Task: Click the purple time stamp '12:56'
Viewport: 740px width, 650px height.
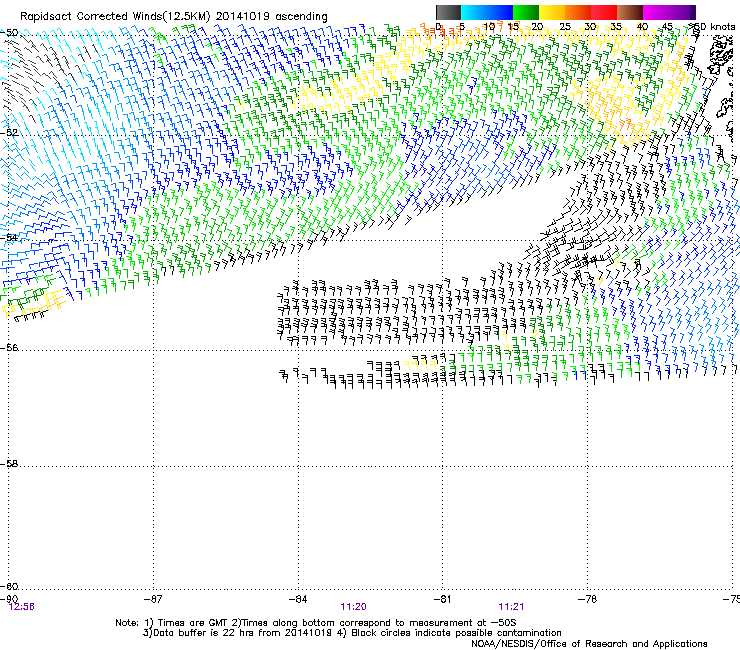Action: pyautogui.click(x=22, y=607)
